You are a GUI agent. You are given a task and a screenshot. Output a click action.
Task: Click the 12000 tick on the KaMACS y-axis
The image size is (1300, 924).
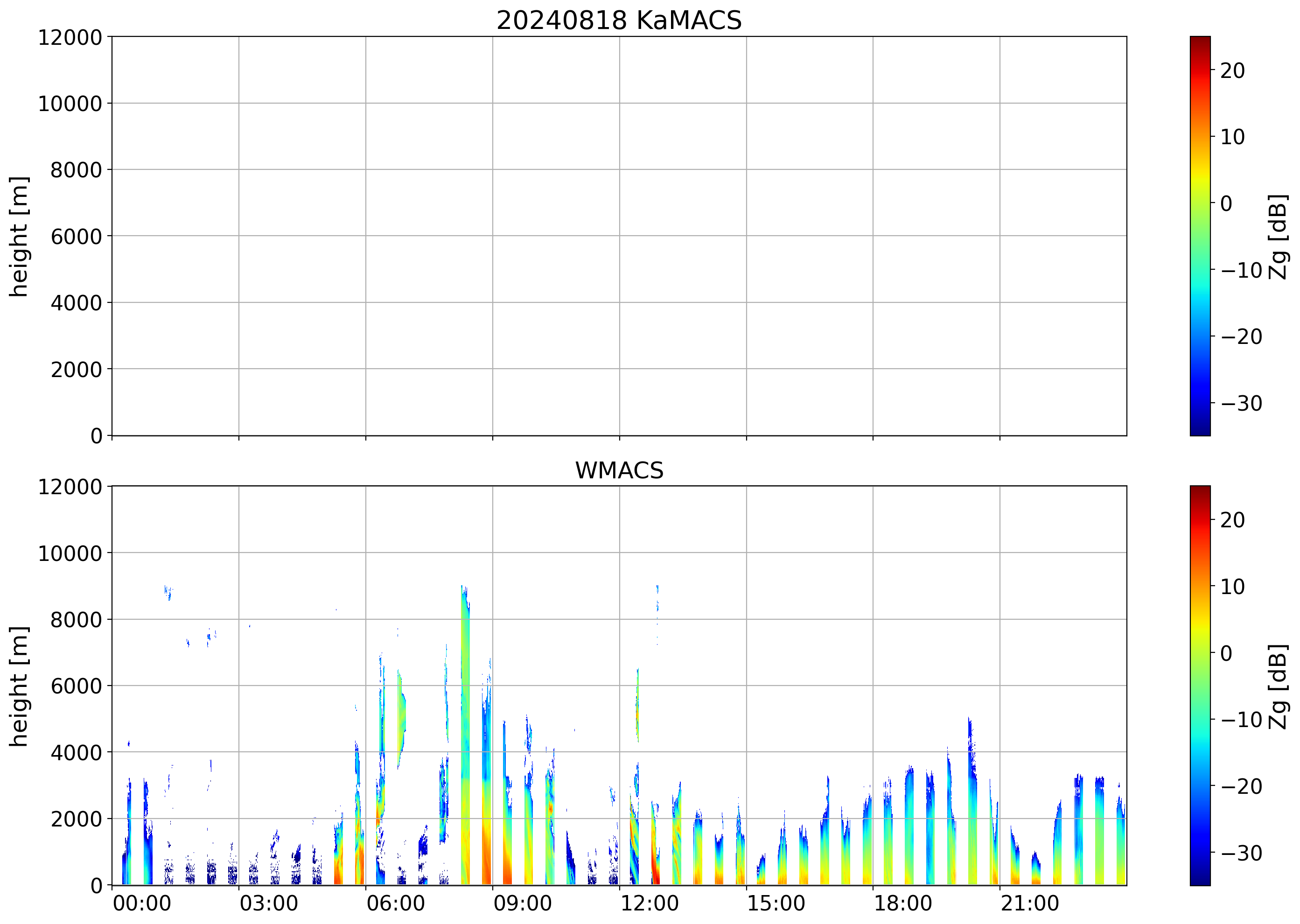[x=70, y=37]
